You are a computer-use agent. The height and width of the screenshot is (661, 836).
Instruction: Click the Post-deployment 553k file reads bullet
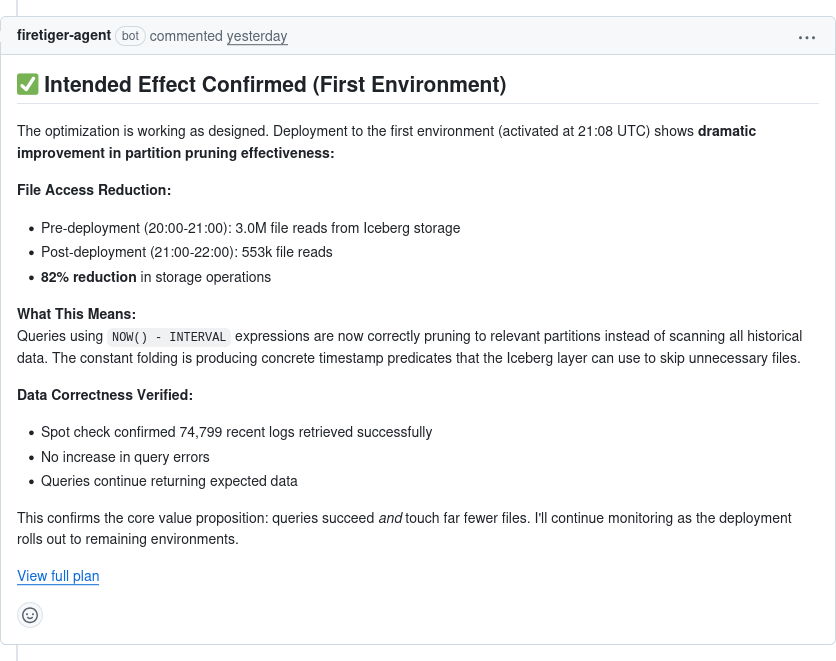(x=187, y=252)
